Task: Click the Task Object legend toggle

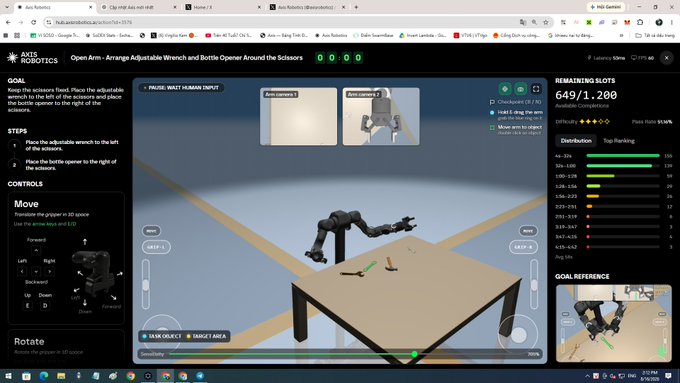Action: [162, 336]
